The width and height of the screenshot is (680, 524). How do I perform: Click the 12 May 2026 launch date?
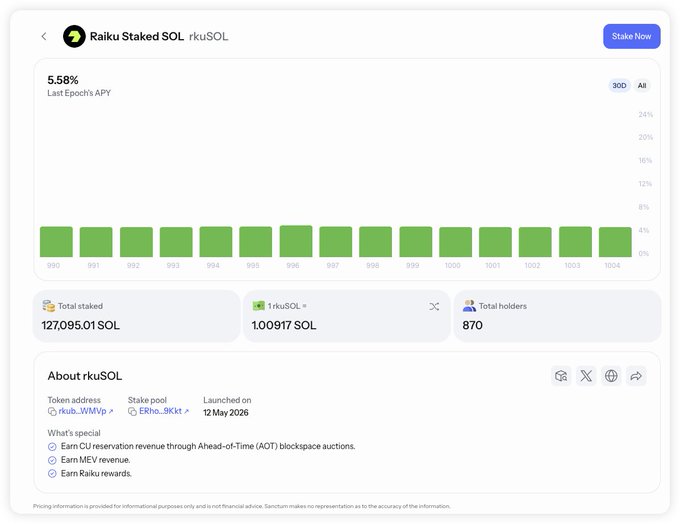tap(226, 413)
